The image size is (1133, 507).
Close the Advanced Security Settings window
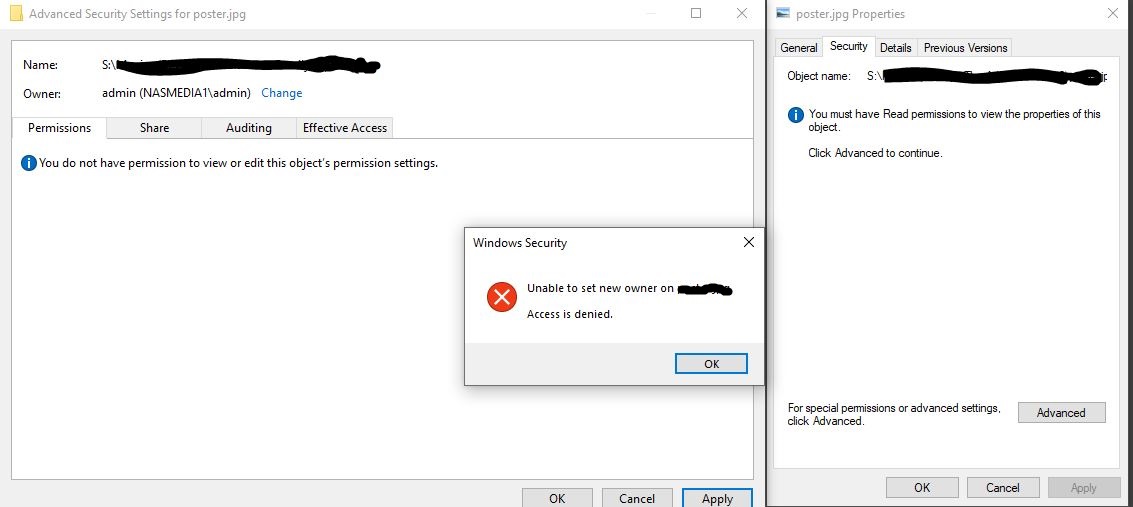[x=742, y=14]
